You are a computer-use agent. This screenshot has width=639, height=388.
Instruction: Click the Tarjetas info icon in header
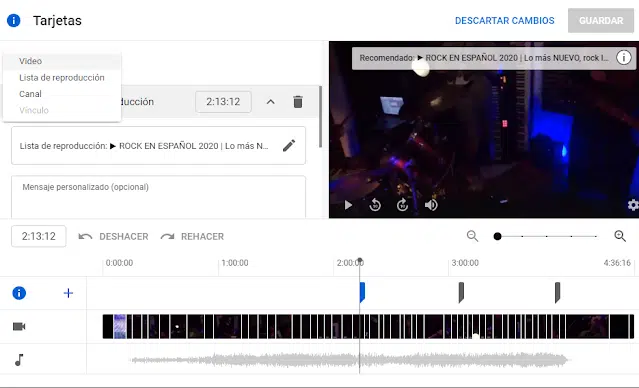point(13,20)
